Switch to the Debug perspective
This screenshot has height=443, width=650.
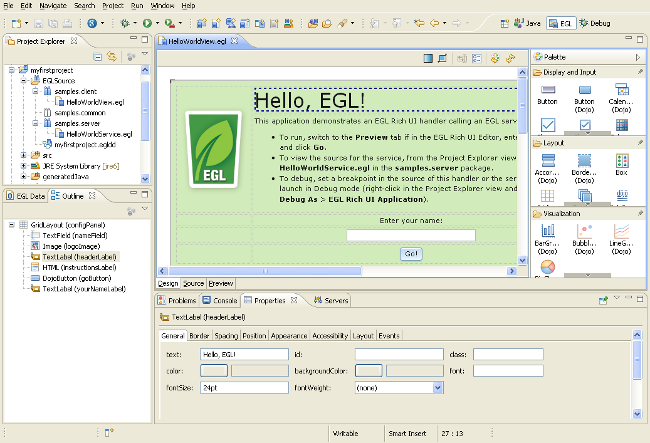point(595,24)
